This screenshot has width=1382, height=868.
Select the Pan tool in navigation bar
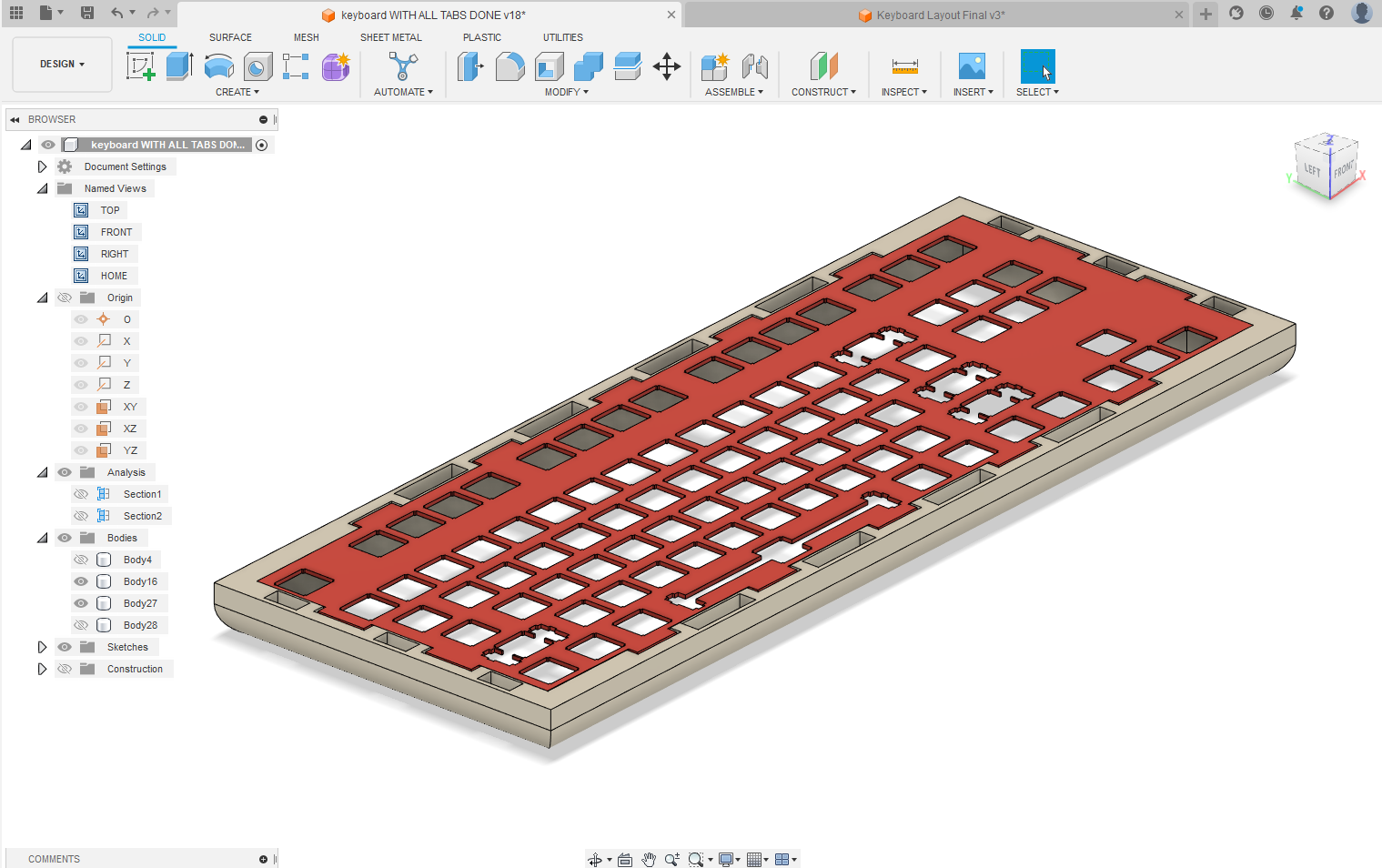pos(648,858)
